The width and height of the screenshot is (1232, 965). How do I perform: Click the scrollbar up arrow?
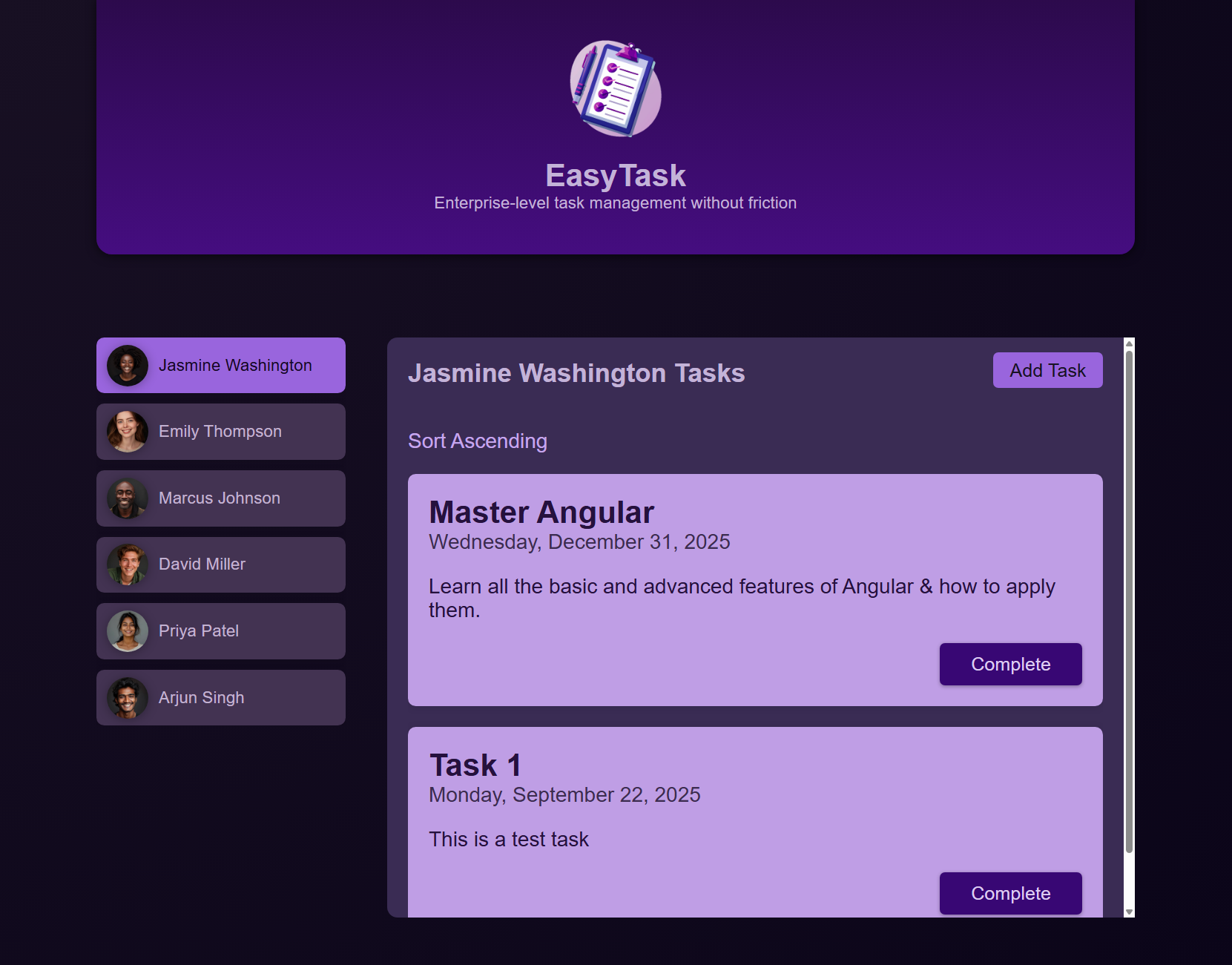click(1129, 343)
